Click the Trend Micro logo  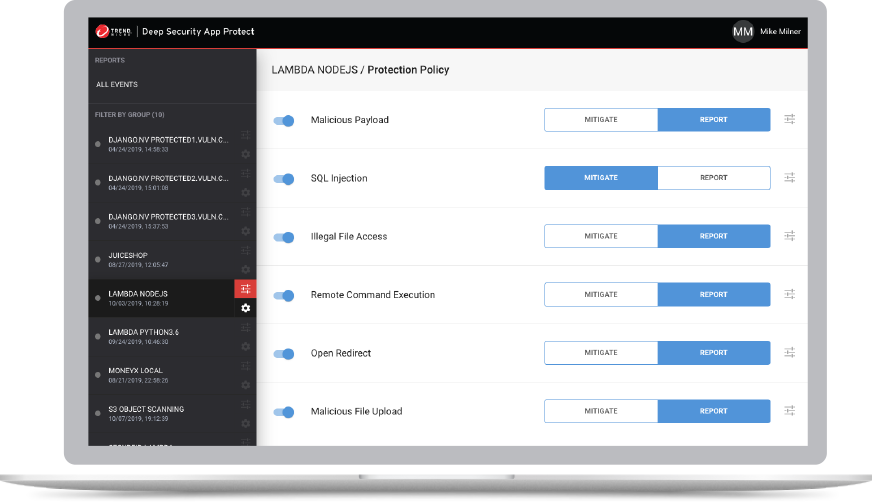click(x=113, y=32)
